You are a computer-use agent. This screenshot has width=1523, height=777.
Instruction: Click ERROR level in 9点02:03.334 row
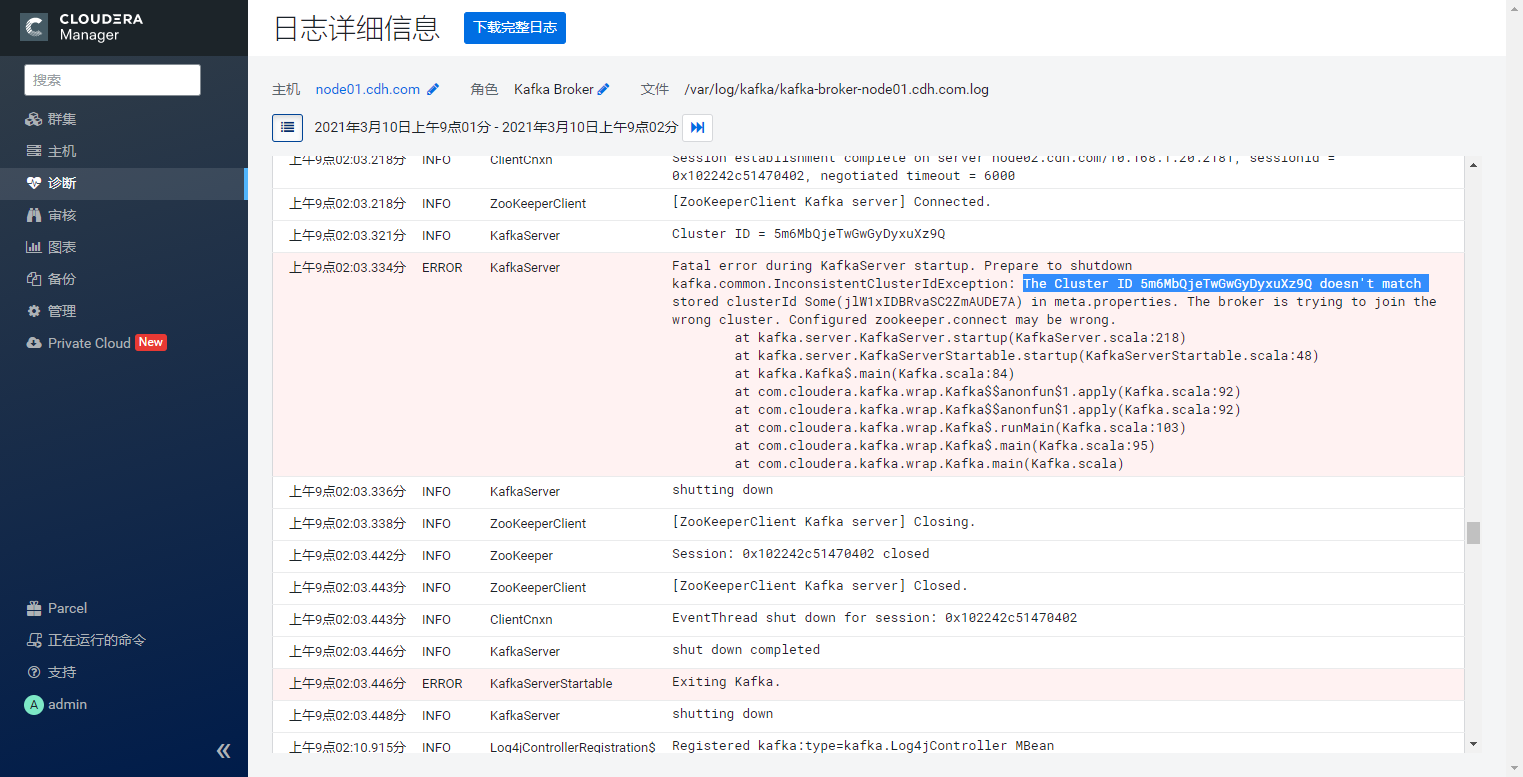(x=442, y=268)
